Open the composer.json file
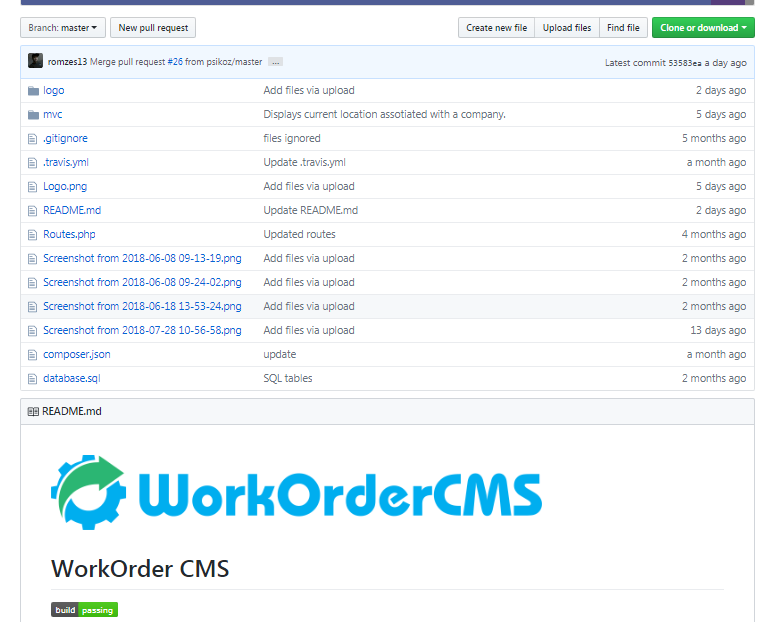Image resolution: width=776 pixels, height=622 pixels. click(77, 354)
